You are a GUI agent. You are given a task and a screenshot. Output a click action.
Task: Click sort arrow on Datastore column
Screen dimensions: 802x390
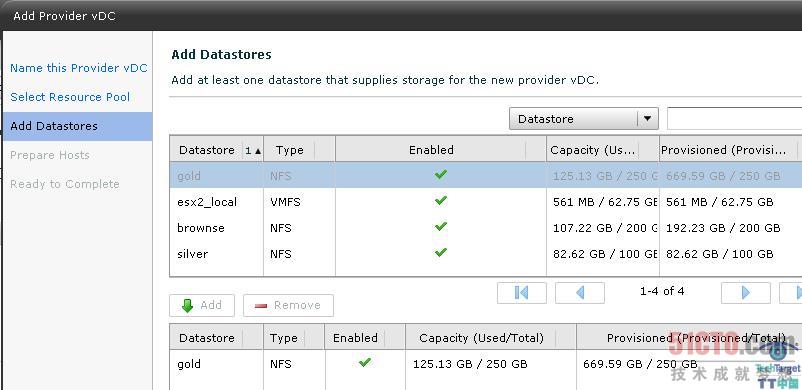[x=258, y=151]
